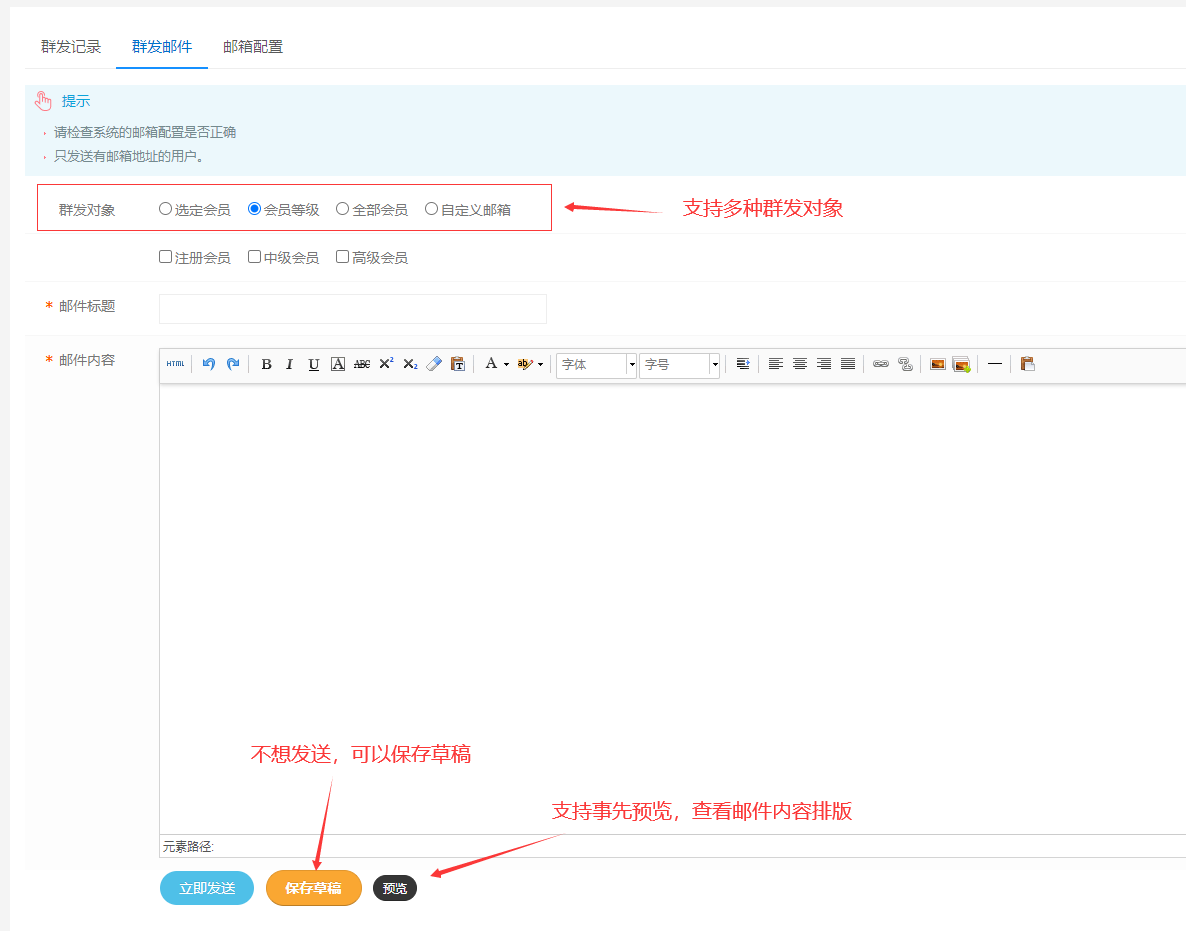Viewport: 1186px width, 931px height.
Task: Click inside the 邮件内容 editor body
Action: (x=672, y=609)
